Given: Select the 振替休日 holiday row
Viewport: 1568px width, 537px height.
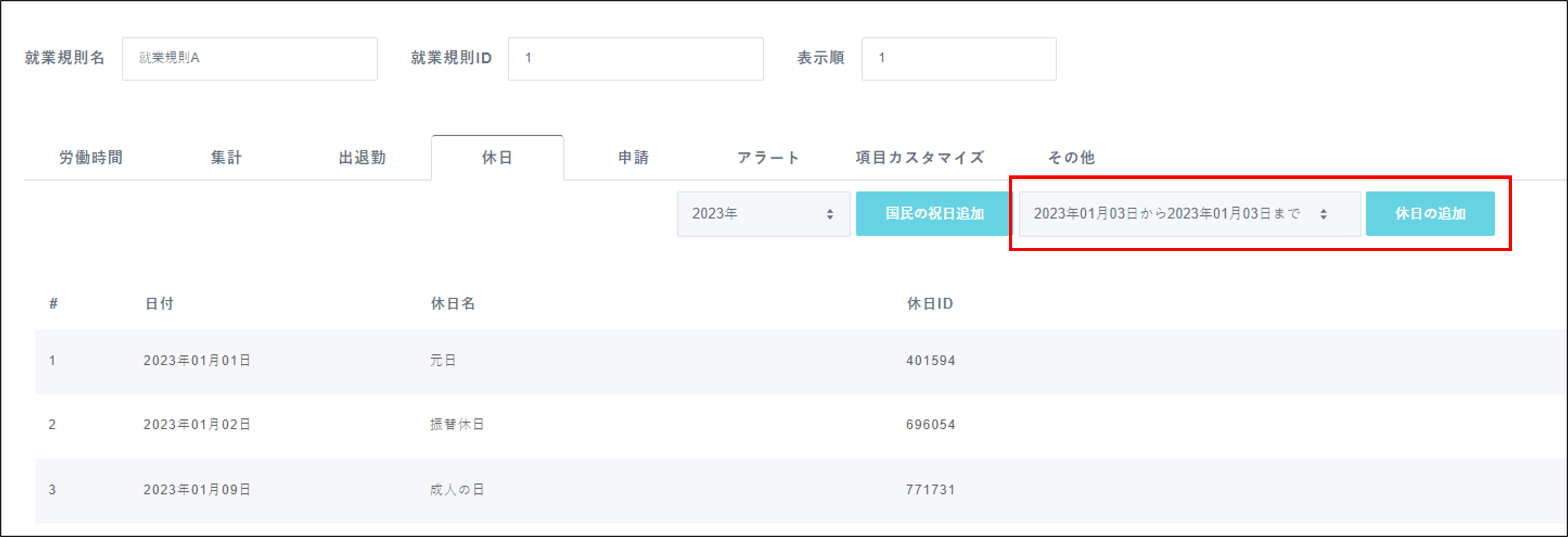Looking at the screenshot, I should point(456,425).
